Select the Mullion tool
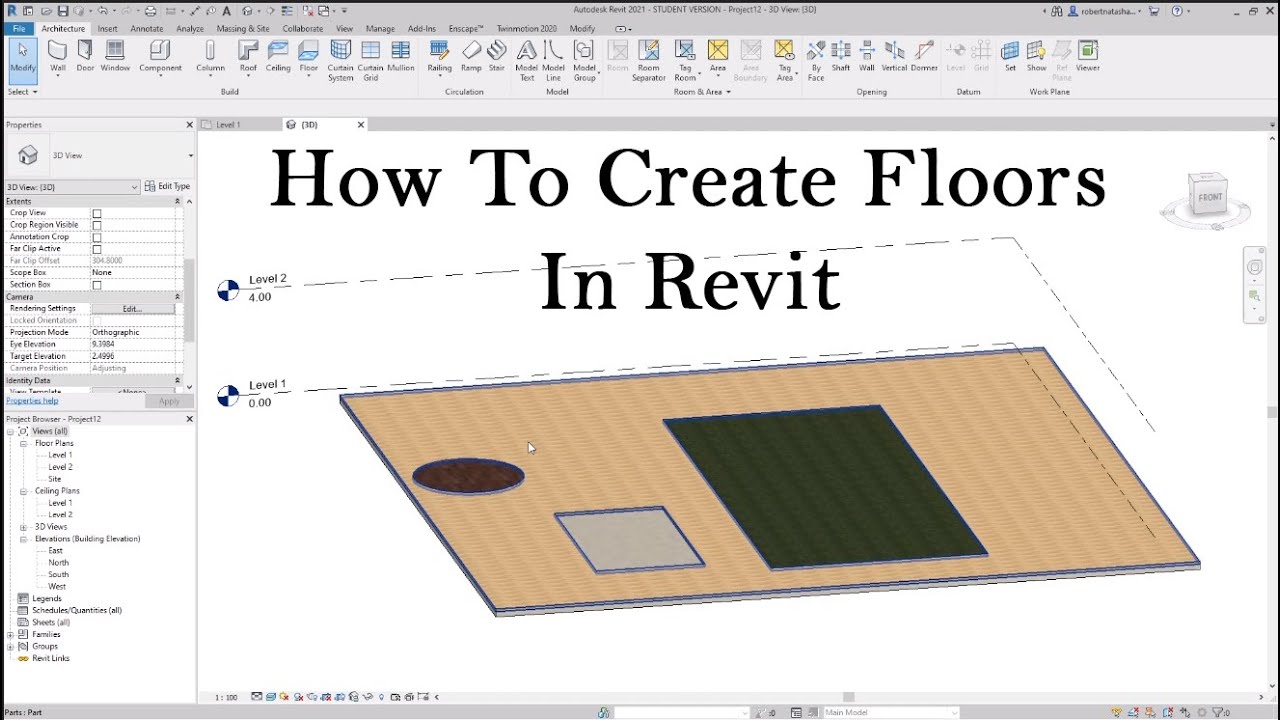1280x720 pixels. [x=401, y=57]
